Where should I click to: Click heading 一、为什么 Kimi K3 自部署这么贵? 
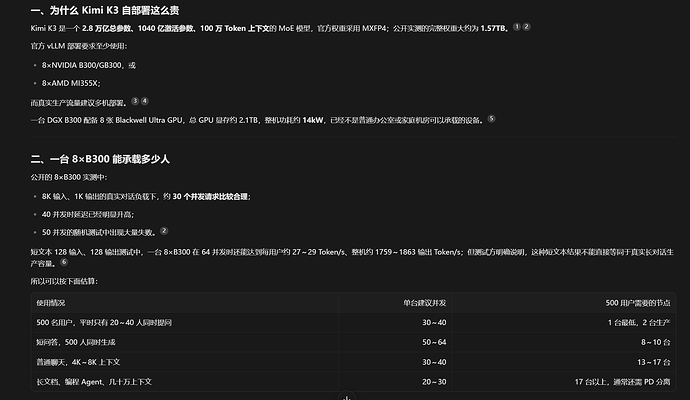(105, 10)
